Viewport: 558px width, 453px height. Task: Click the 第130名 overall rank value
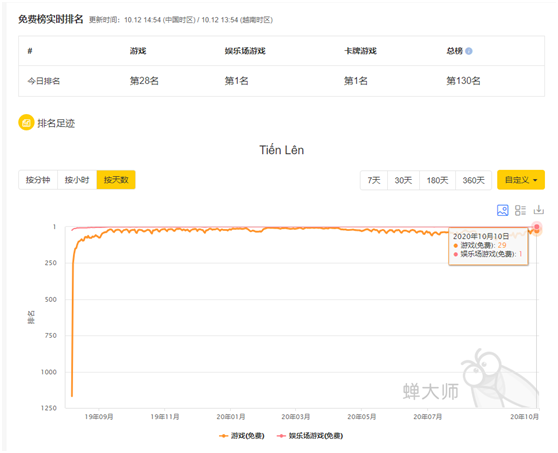pos(463,81)
